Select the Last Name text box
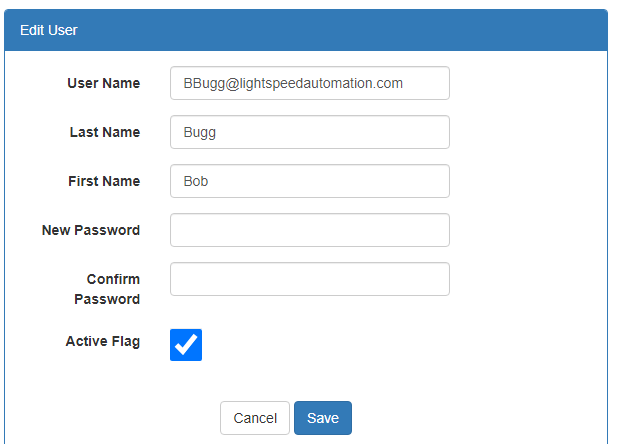The image size is (617, 444). click(x=310, y=132)
